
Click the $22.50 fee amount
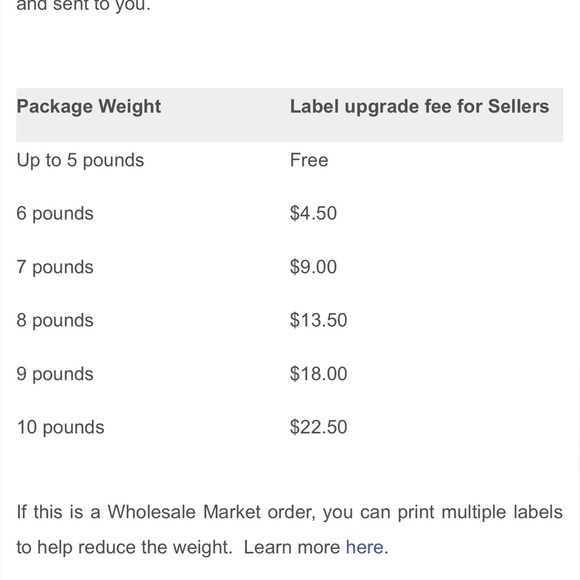click(318, 427)
